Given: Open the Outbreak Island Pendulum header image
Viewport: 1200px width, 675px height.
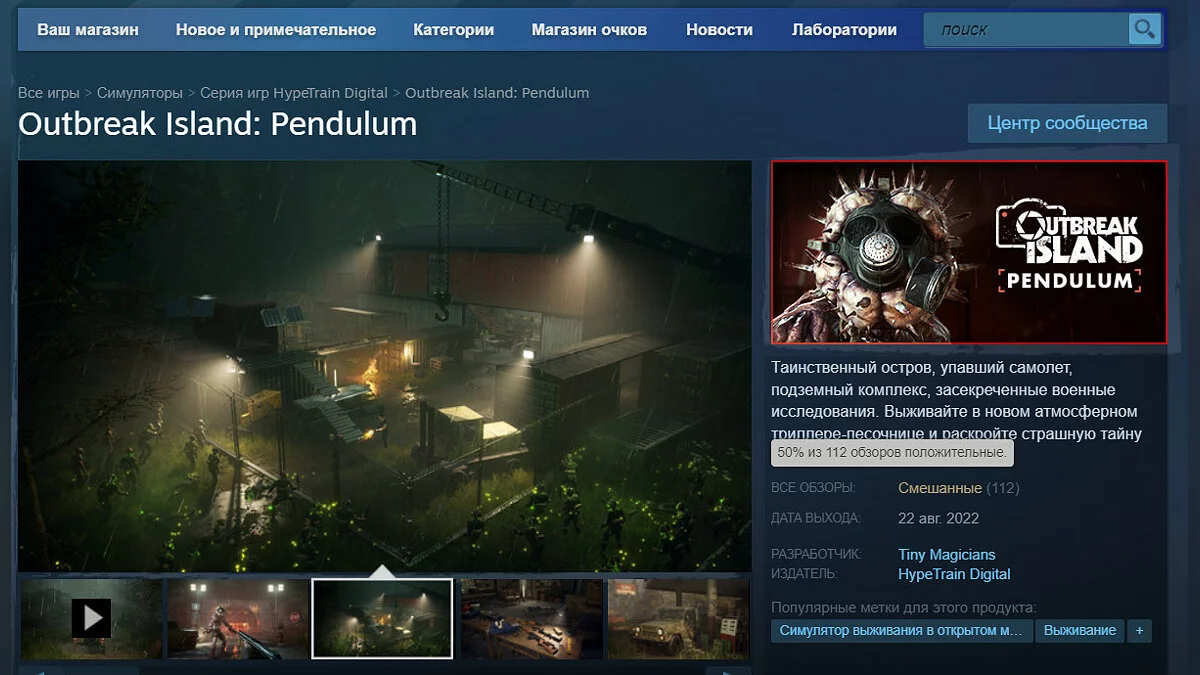Looking at the screenshot, I should pos(968,252).
